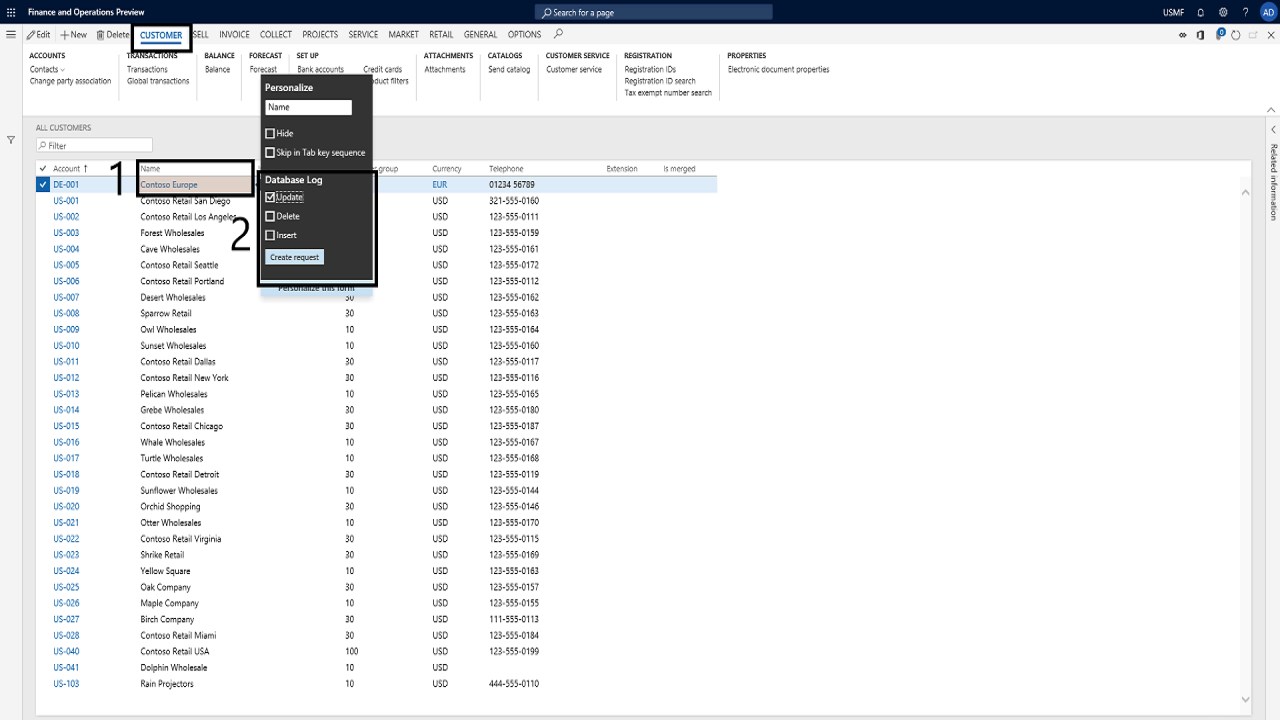Switch to the SERVICE tab
Image resolution: width=1280 pixels, height=720 pixels.
click(363, 35)
